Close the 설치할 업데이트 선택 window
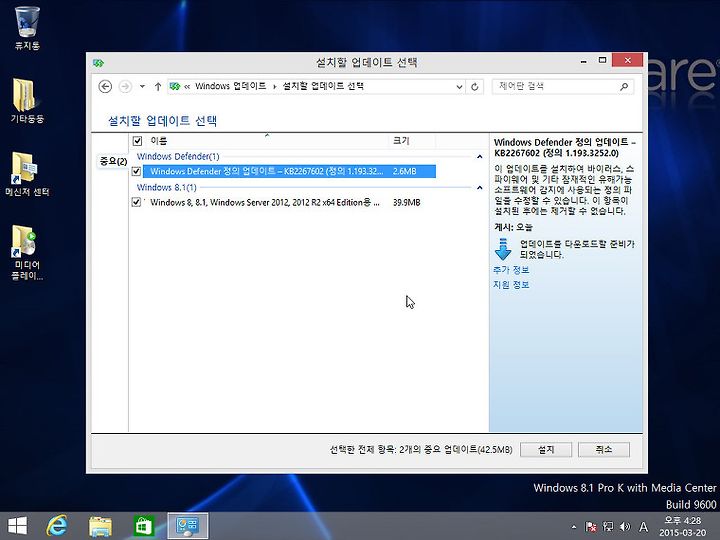Image resolution: width=720 pixels, height=540 pixels. 627,60
